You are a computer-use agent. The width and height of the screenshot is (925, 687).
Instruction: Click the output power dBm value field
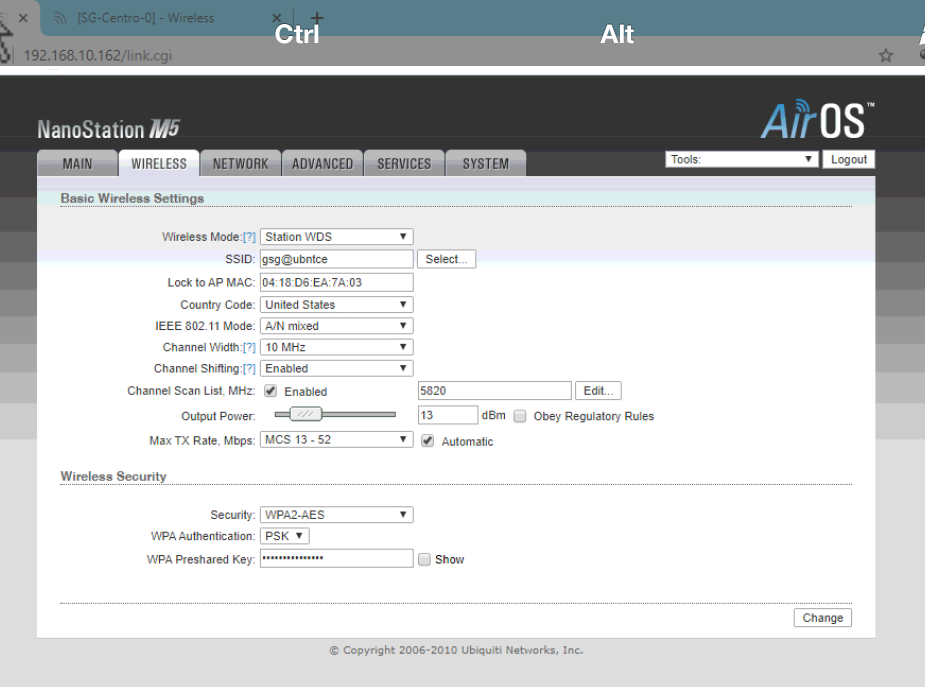pyautogui.click(x=448, y=415)
